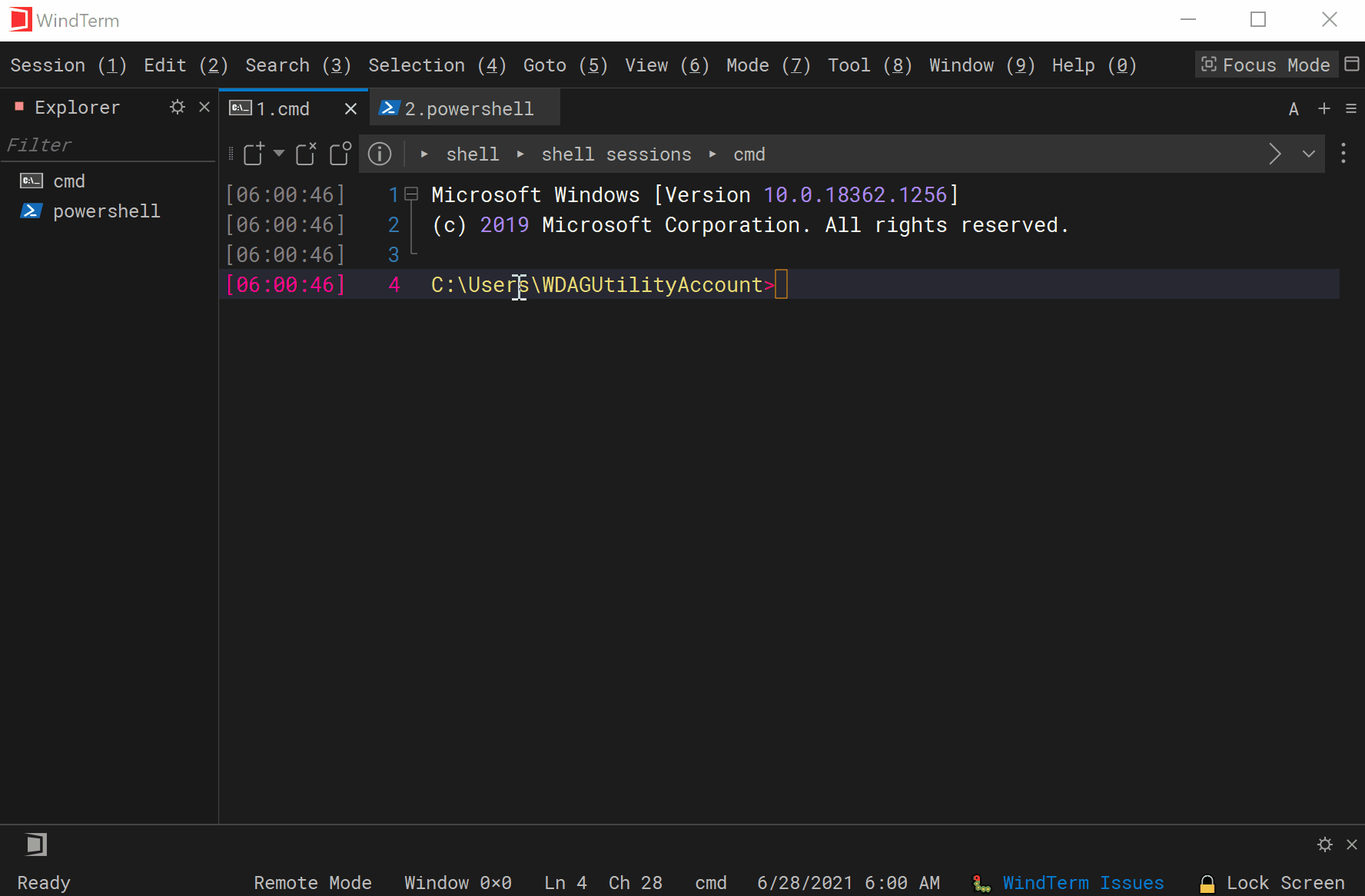Screen dimensions: 1365x896
Task: Open WindTerm Issues link
Action: [x=1083, y=883]
